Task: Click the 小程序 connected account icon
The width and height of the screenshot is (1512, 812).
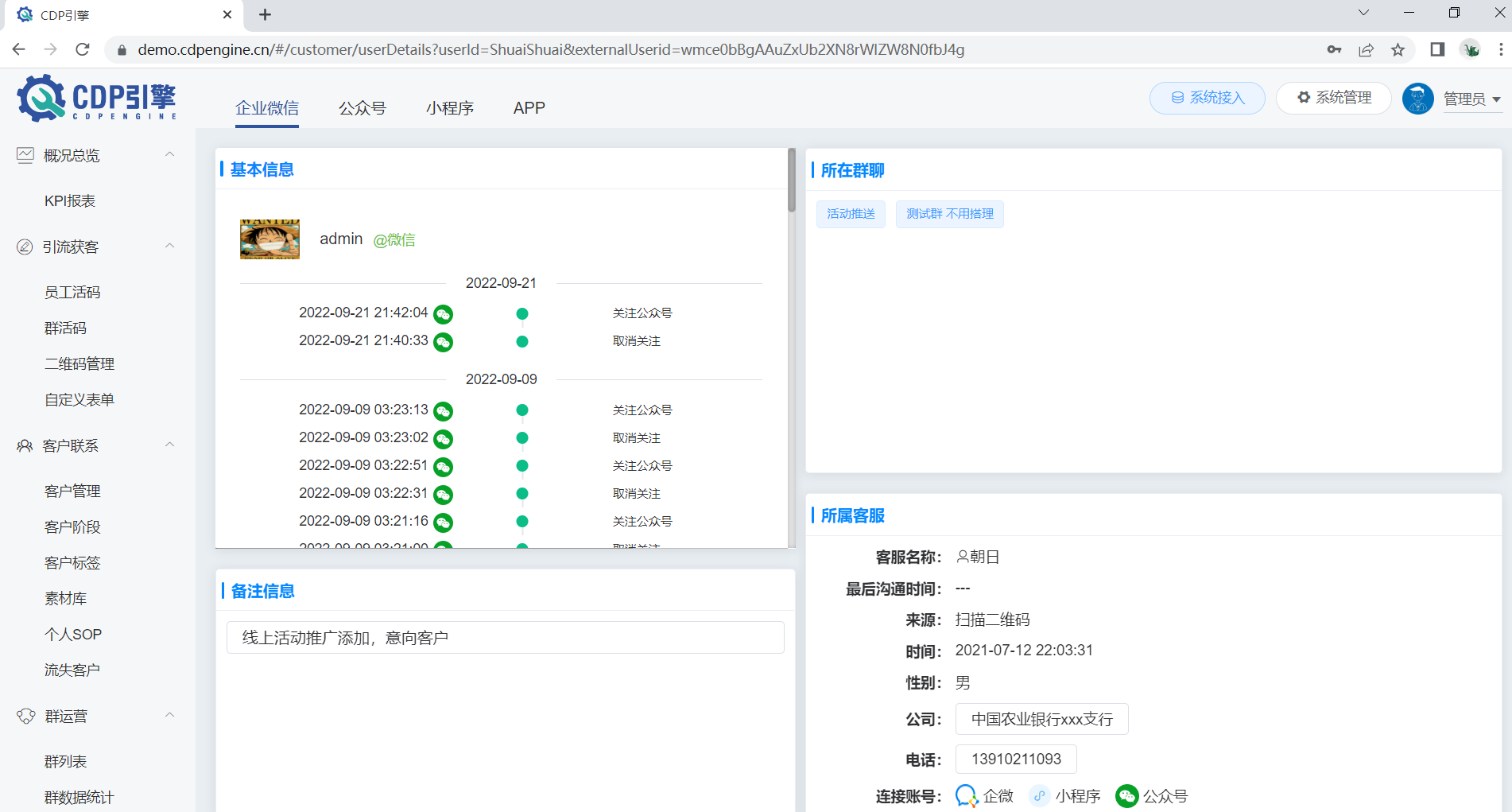Action: tap(1039, 796)
